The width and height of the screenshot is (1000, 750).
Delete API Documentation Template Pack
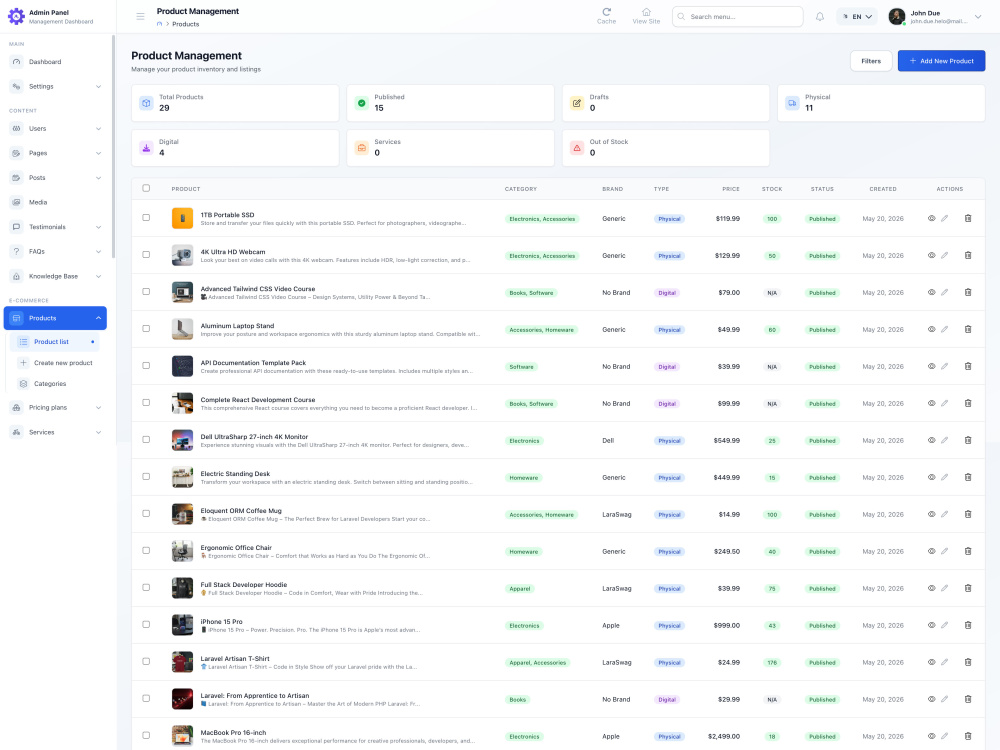point(967,366)
